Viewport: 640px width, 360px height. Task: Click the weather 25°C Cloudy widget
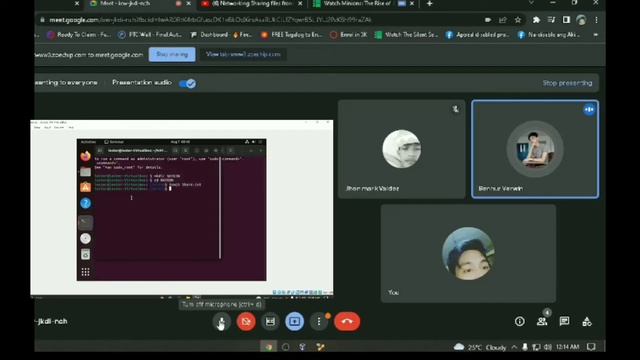(x=480, y=347)
